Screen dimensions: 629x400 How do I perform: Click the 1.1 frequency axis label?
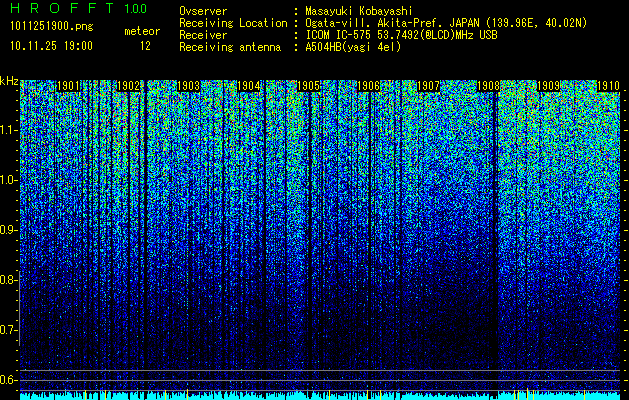pos(9,130)
